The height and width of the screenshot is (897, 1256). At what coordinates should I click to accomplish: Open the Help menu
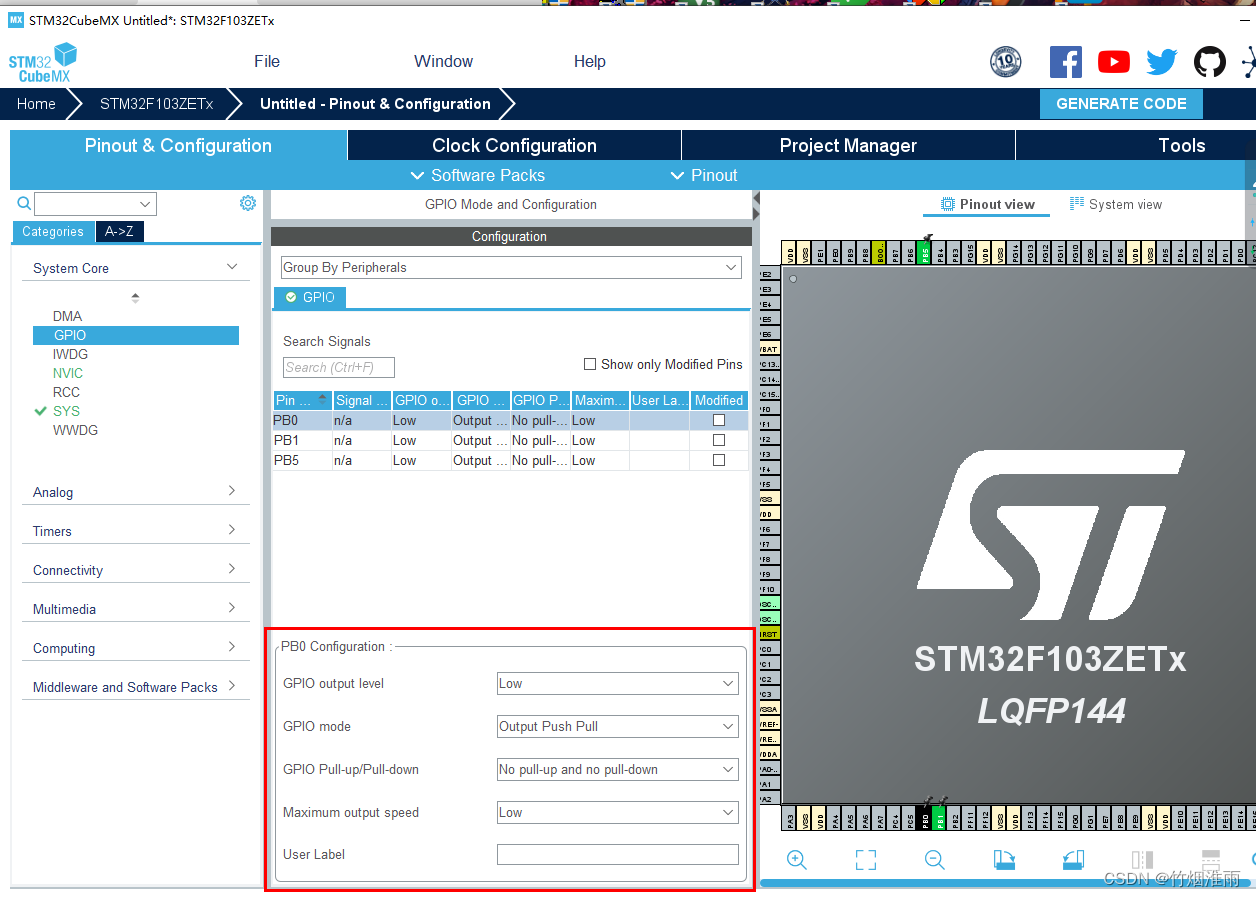590,62
